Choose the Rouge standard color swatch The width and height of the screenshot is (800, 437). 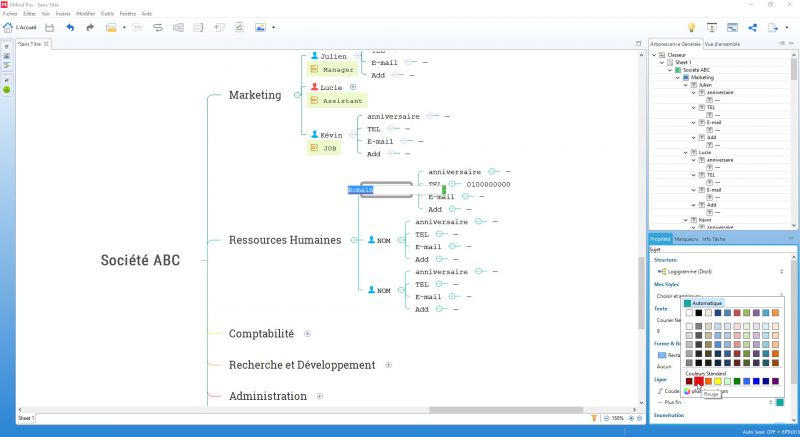(x=699, y=381)
